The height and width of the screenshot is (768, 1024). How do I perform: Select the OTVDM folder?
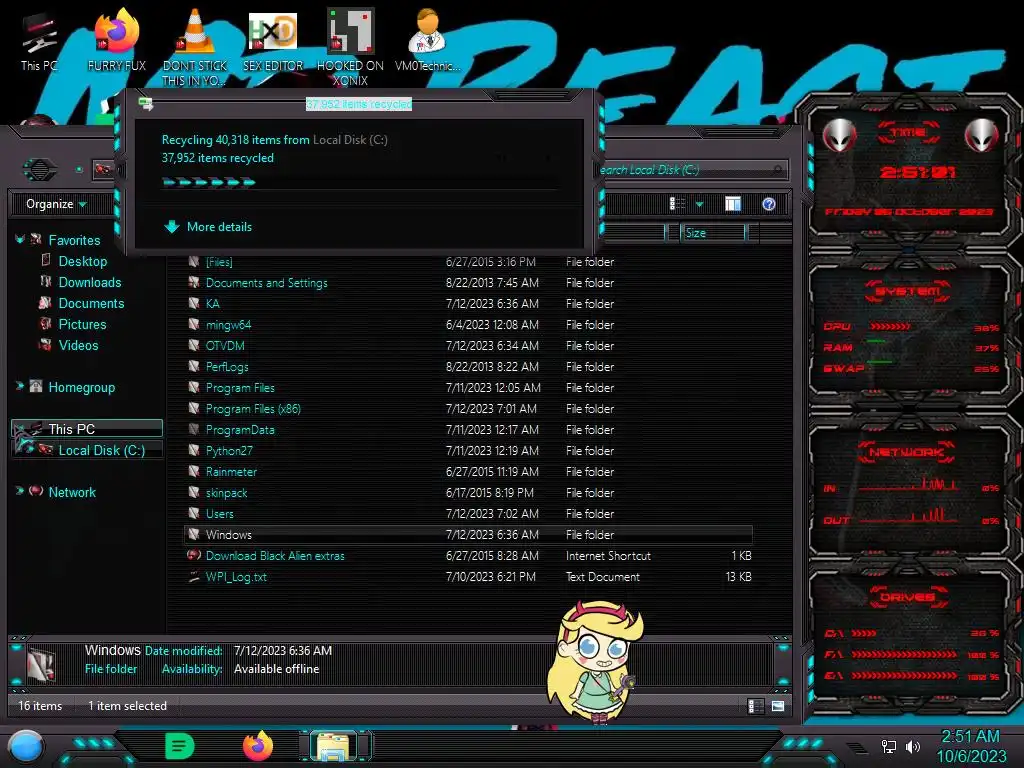coord(468,345)
